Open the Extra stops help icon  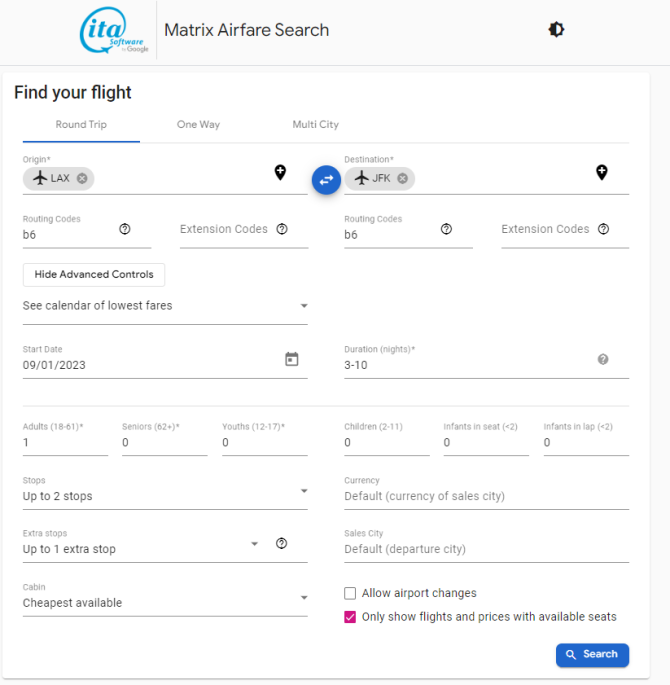[x=282, y=543]
